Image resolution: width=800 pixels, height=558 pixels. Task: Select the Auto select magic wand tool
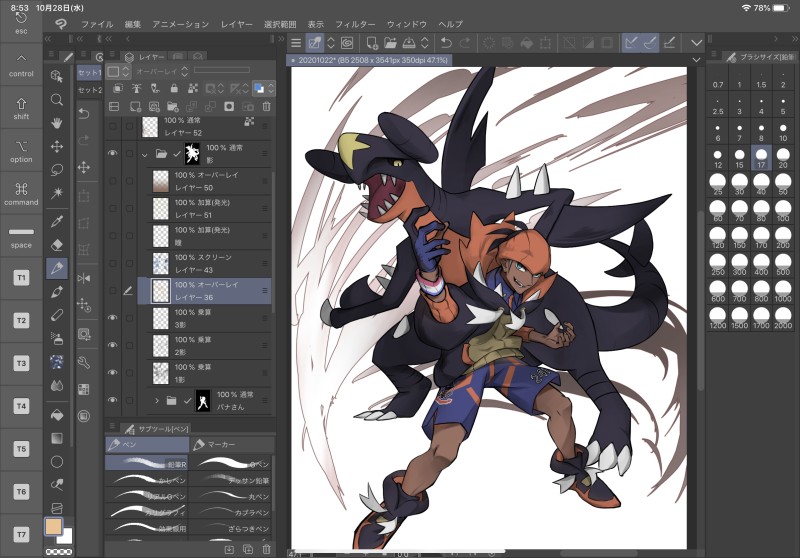click(x=57, y=192)
